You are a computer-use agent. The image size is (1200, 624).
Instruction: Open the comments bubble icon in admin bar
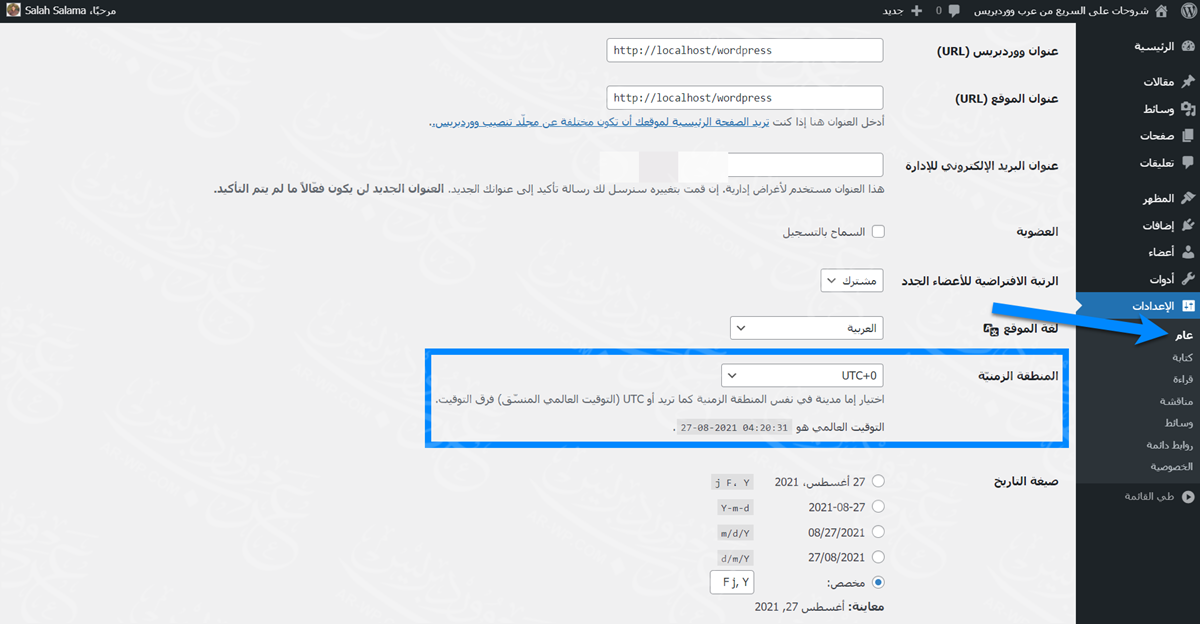953,10
